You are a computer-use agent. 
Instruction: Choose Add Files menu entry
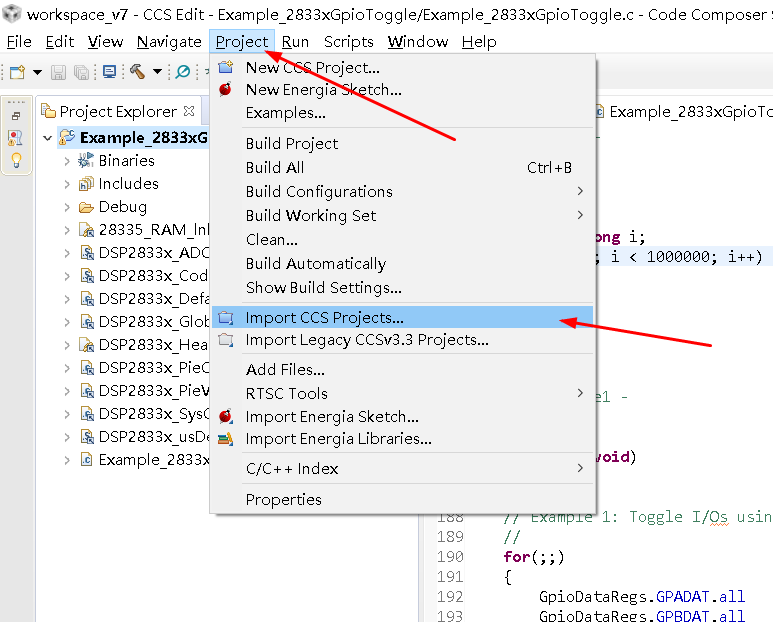tap(402, 370)
